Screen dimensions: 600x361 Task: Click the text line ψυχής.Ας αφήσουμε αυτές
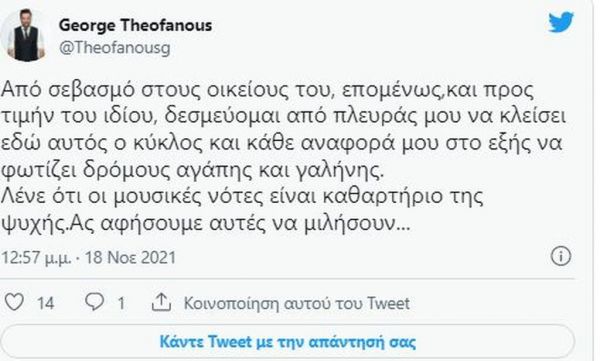(206, 224)
